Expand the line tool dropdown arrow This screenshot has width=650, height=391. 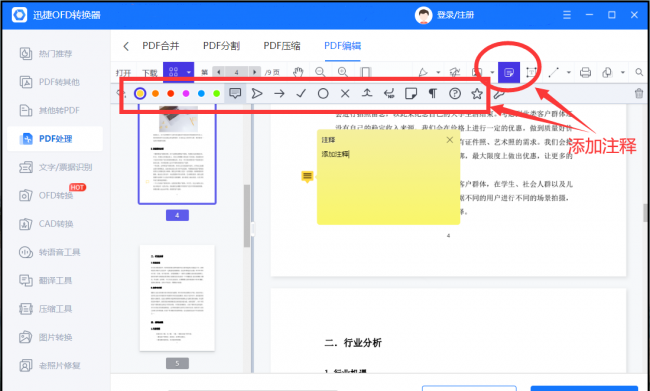(569, 73)
